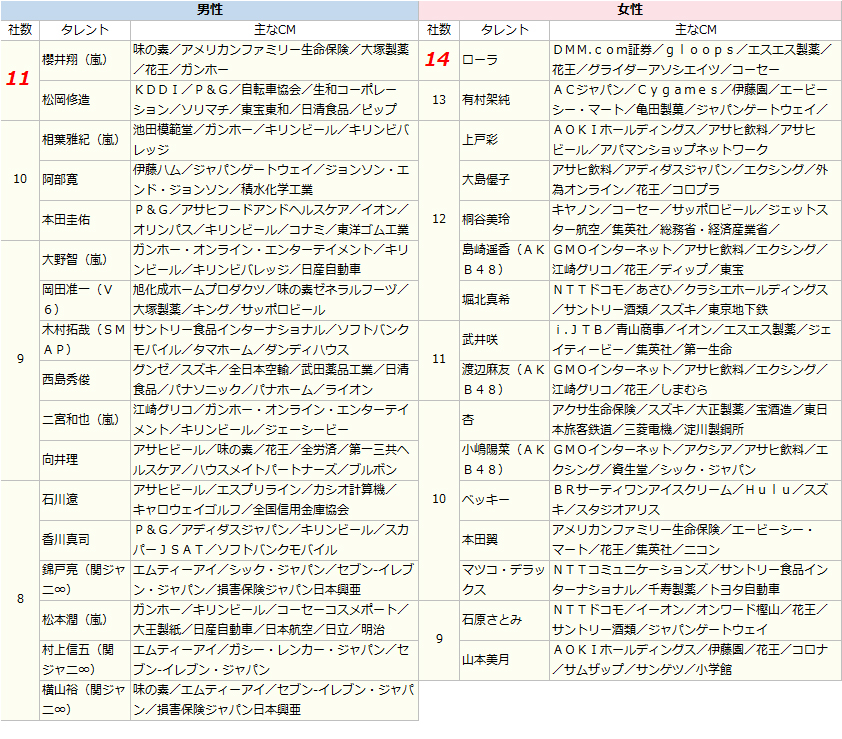Click 杏's CM list starting アクサ生命保険

coord(695,420)
